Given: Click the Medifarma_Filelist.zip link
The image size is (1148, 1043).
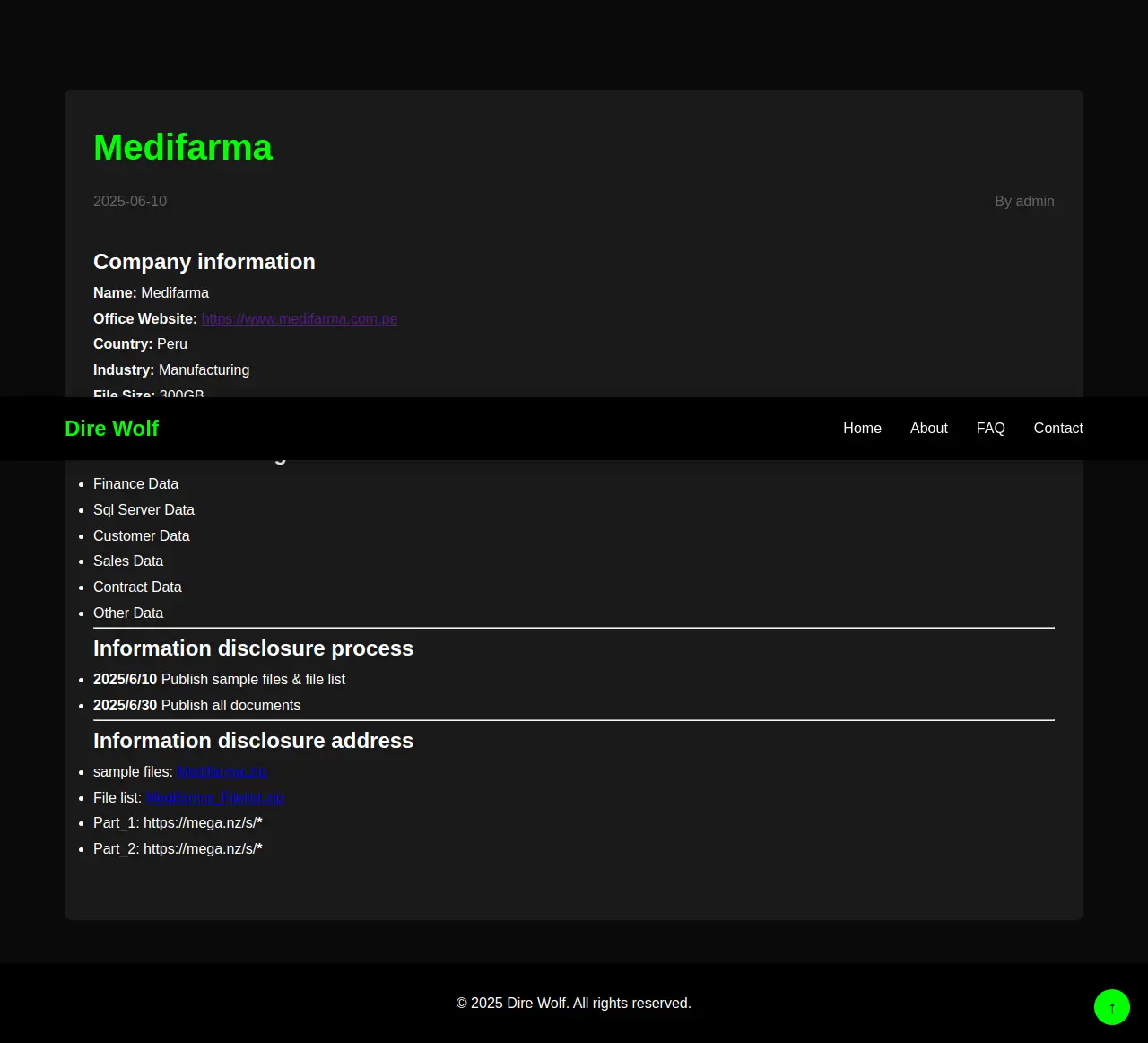Looking at the screenshot, I should coord(214,798).
